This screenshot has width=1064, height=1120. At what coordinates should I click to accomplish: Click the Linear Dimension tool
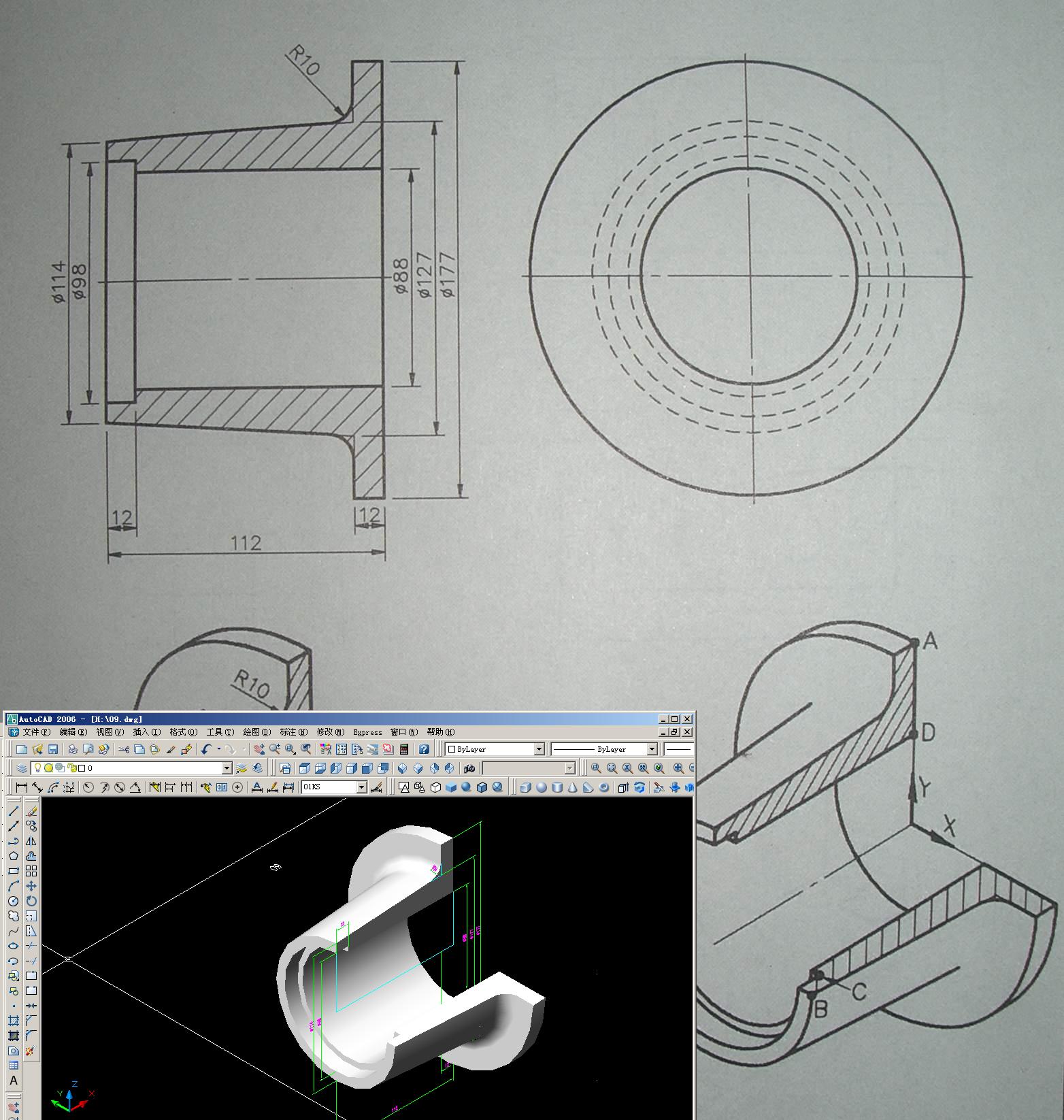pos(22,787)
